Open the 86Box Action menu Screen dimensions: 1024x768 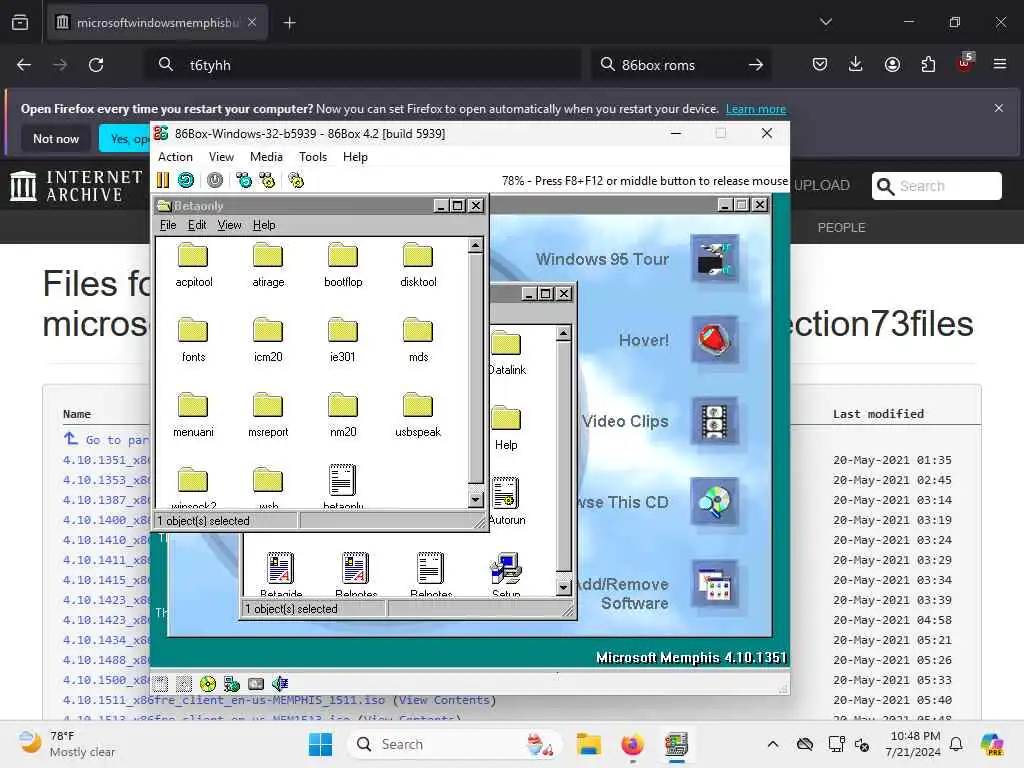coord(175,157)
